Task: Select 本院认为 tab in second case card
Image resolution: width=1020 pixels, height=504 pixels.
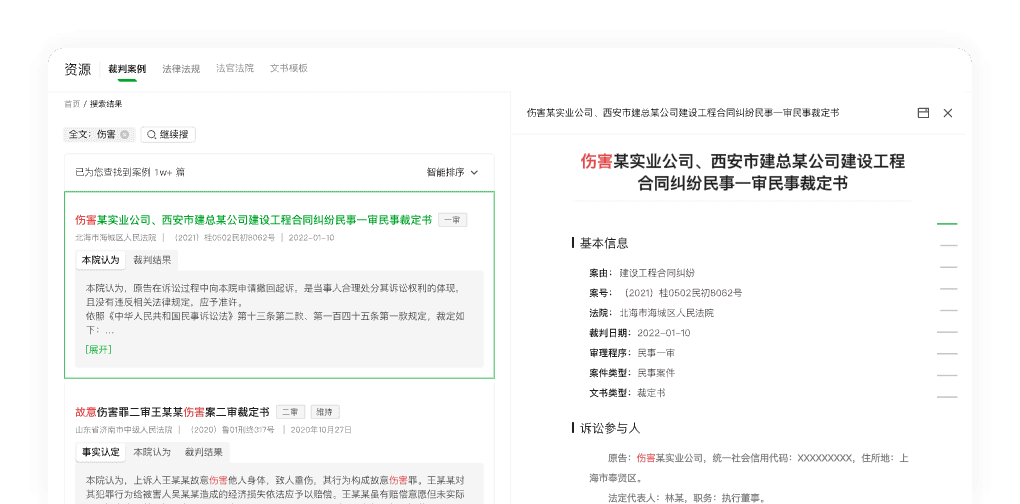Action: (x=152, y=452)
